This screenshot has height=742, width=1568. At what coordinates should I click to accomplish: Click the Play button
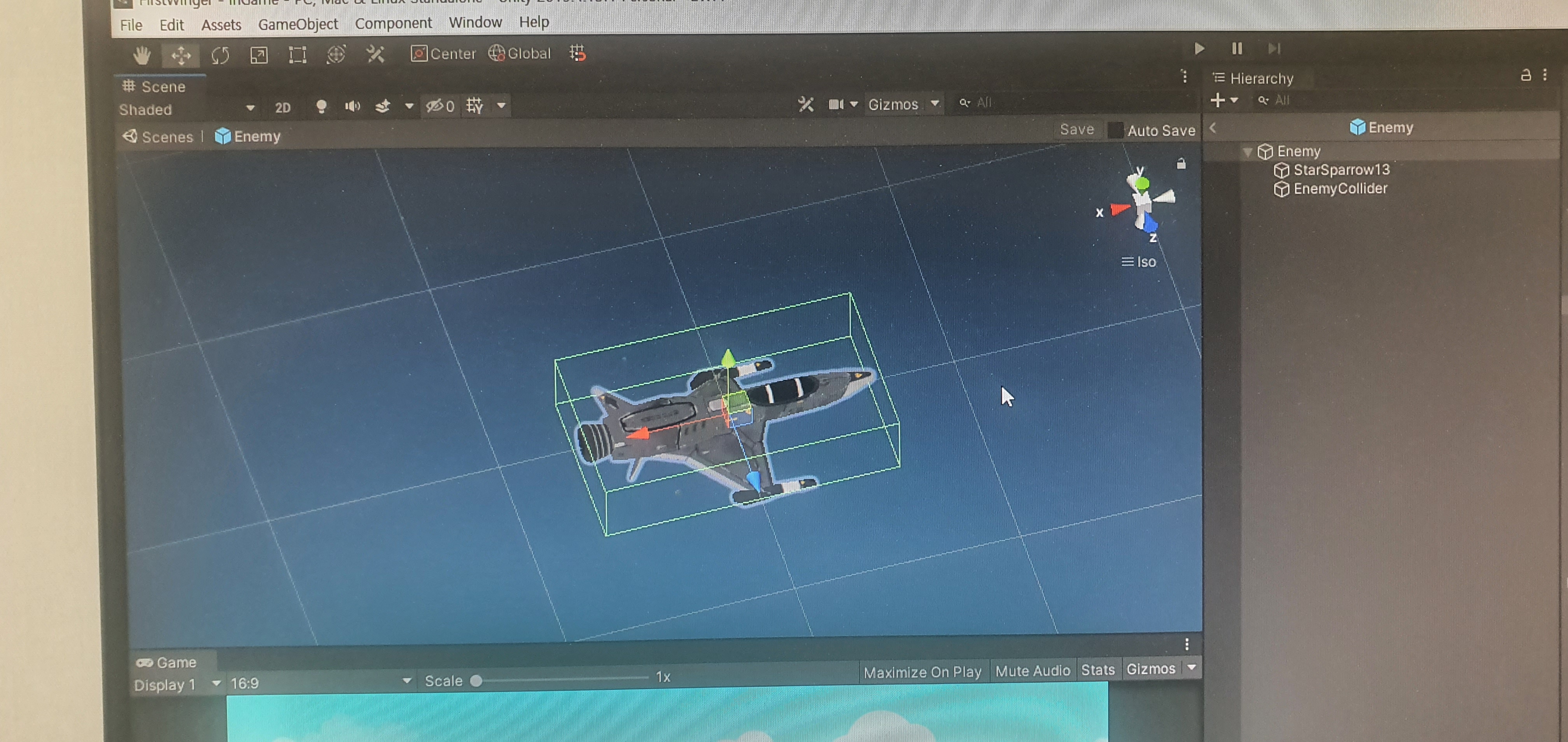(x=1199, y=48)
